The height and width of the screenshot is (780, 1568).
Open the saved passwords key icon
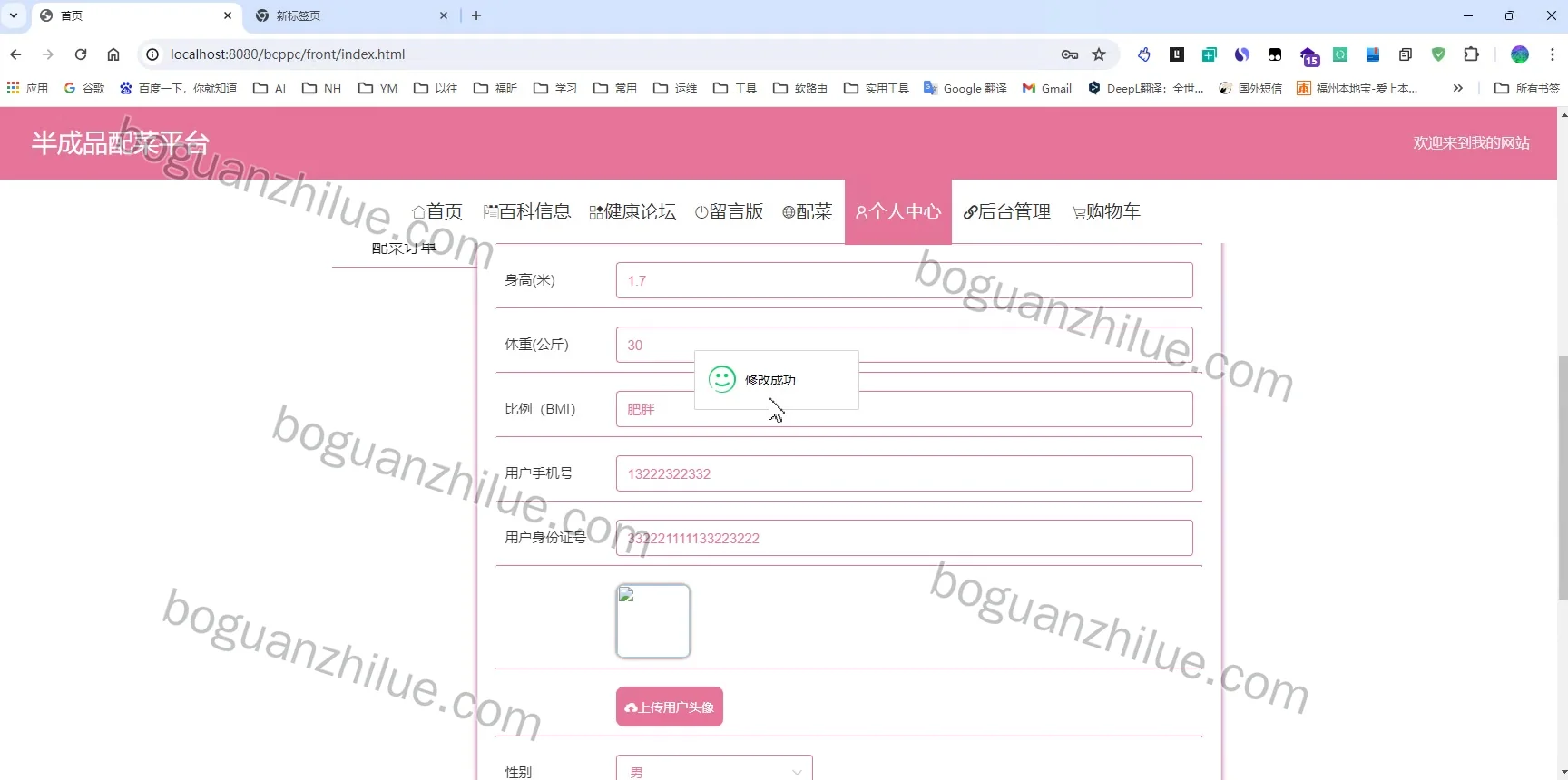pos(1070,54)
